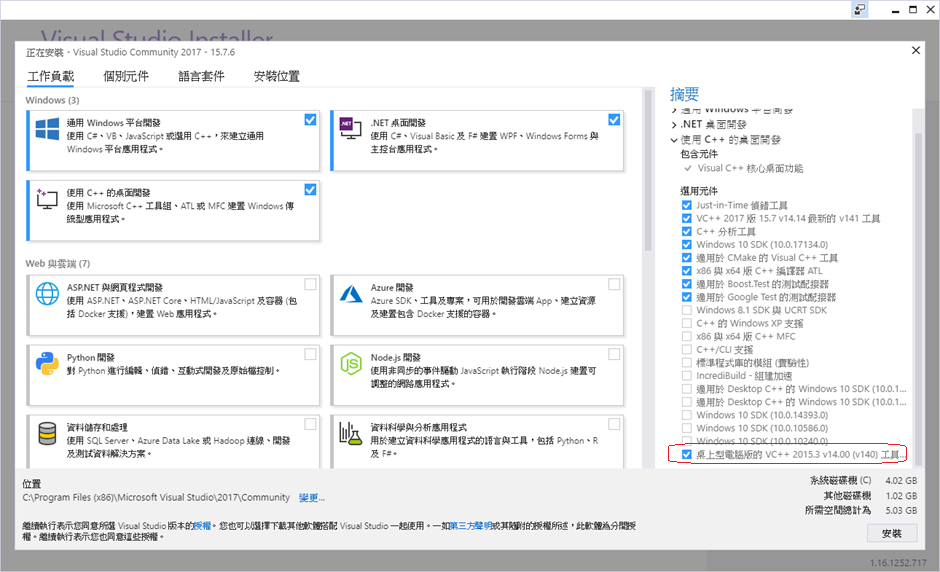The image size is (940, 572).
Task: Check Windows 10 SDK (10.0.10586.0)
Action: click(x=686, y=428)
